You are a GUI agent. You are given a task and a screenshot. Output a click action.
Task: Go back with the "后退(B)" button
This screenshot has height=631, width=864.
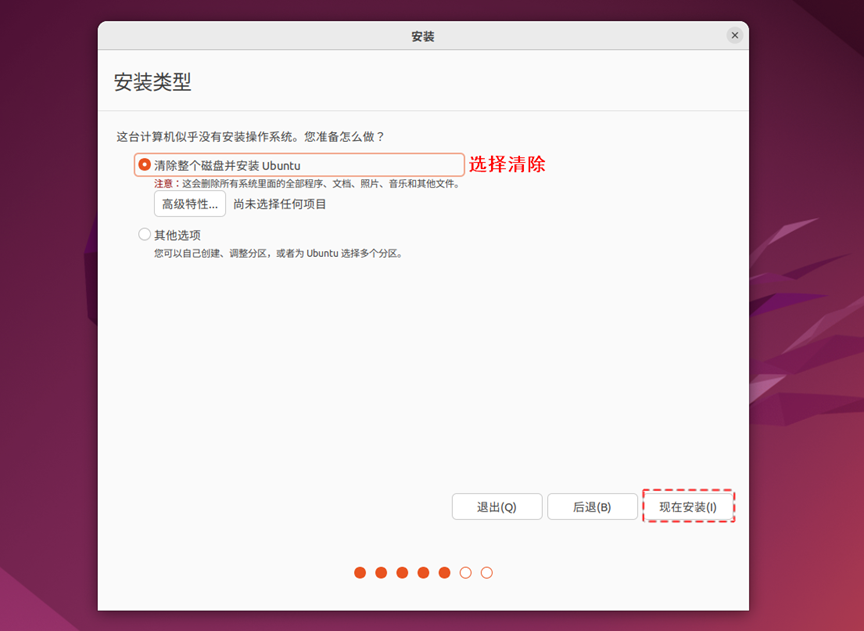click(x=592, y=506)
